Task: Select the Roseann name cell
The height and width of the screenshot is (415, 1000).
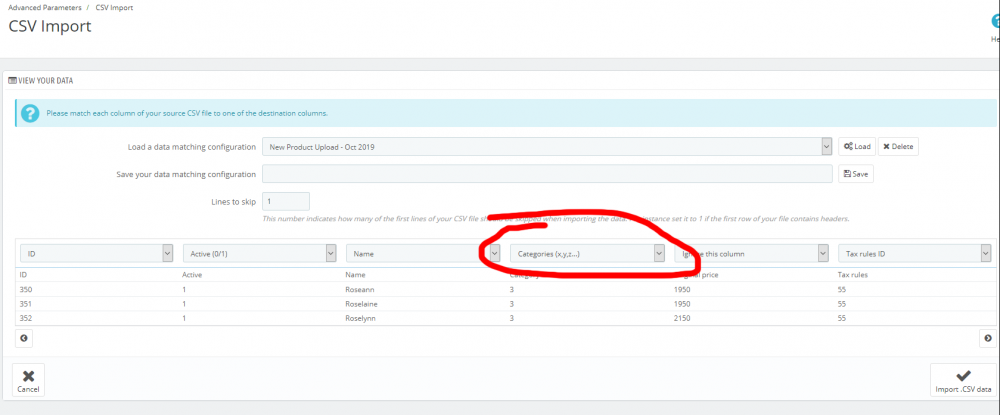Action: click(x=360, y=289)
